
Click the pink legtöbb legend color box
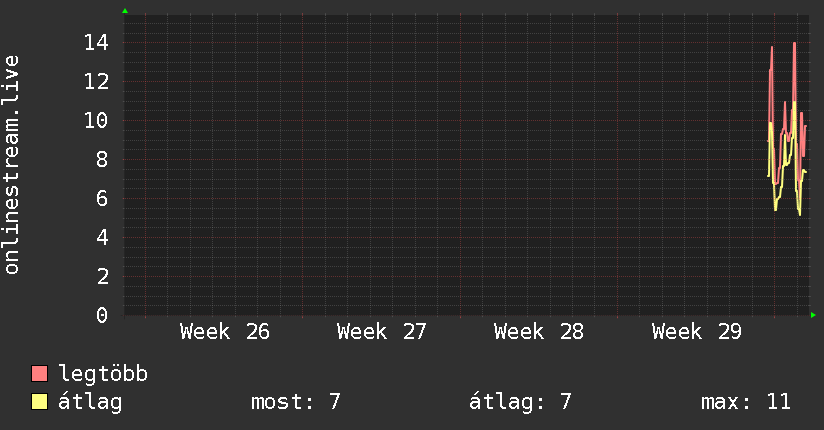click(39, 373)
